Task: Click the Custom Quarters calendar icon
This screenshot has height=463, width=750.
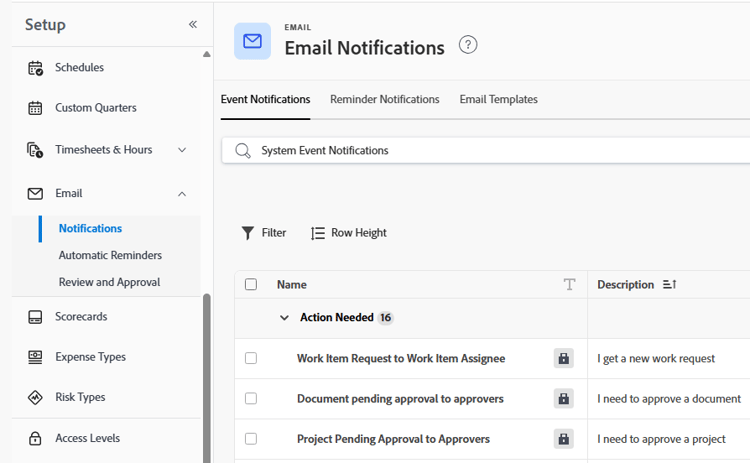Action: point(35,108)
